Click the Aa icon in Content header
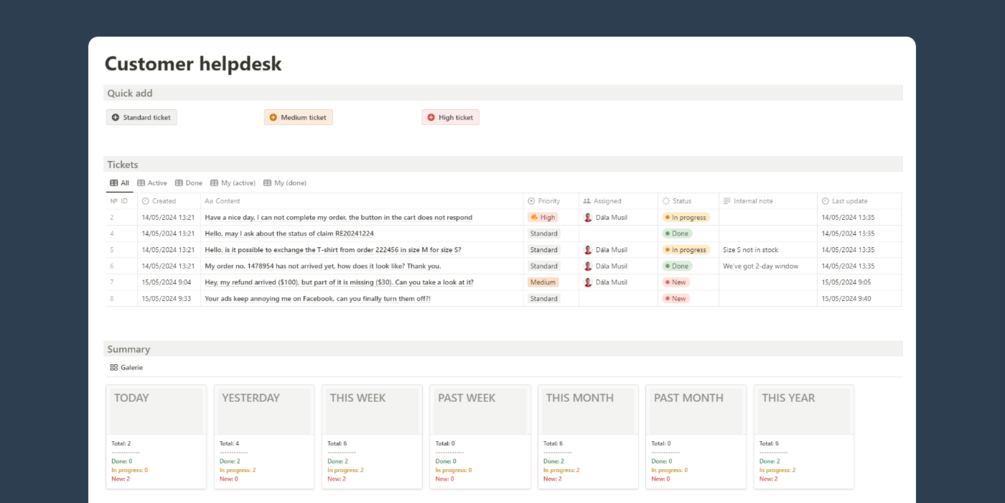The height and width of the screenshot is (503, 1005). tap(208, 201)
